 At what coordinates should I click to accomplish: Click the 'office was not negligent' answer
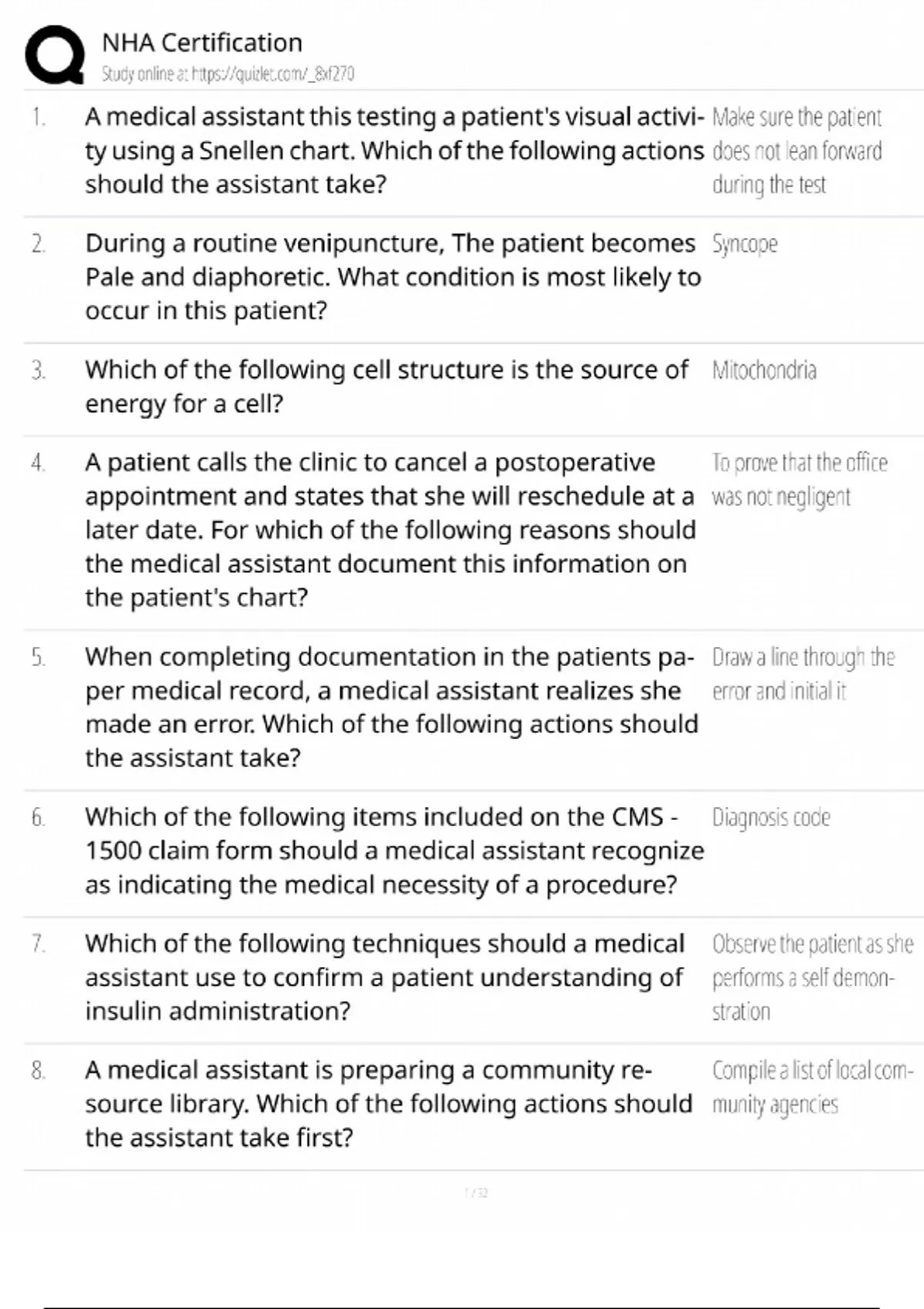(798, 480)
